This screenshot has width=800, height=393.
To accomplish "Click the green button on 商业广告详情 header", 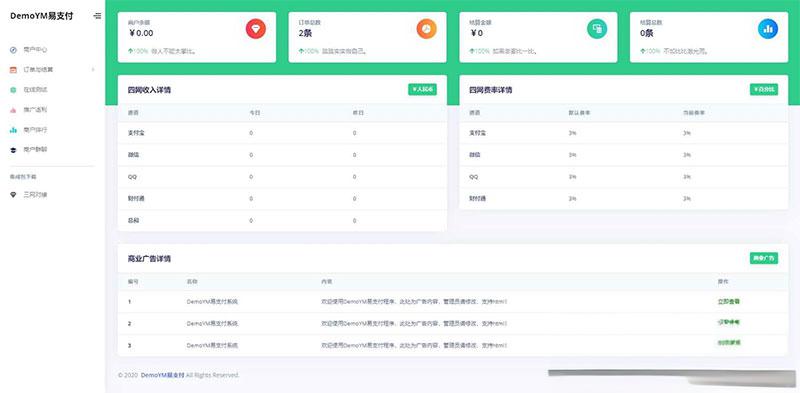I will 764,258.
